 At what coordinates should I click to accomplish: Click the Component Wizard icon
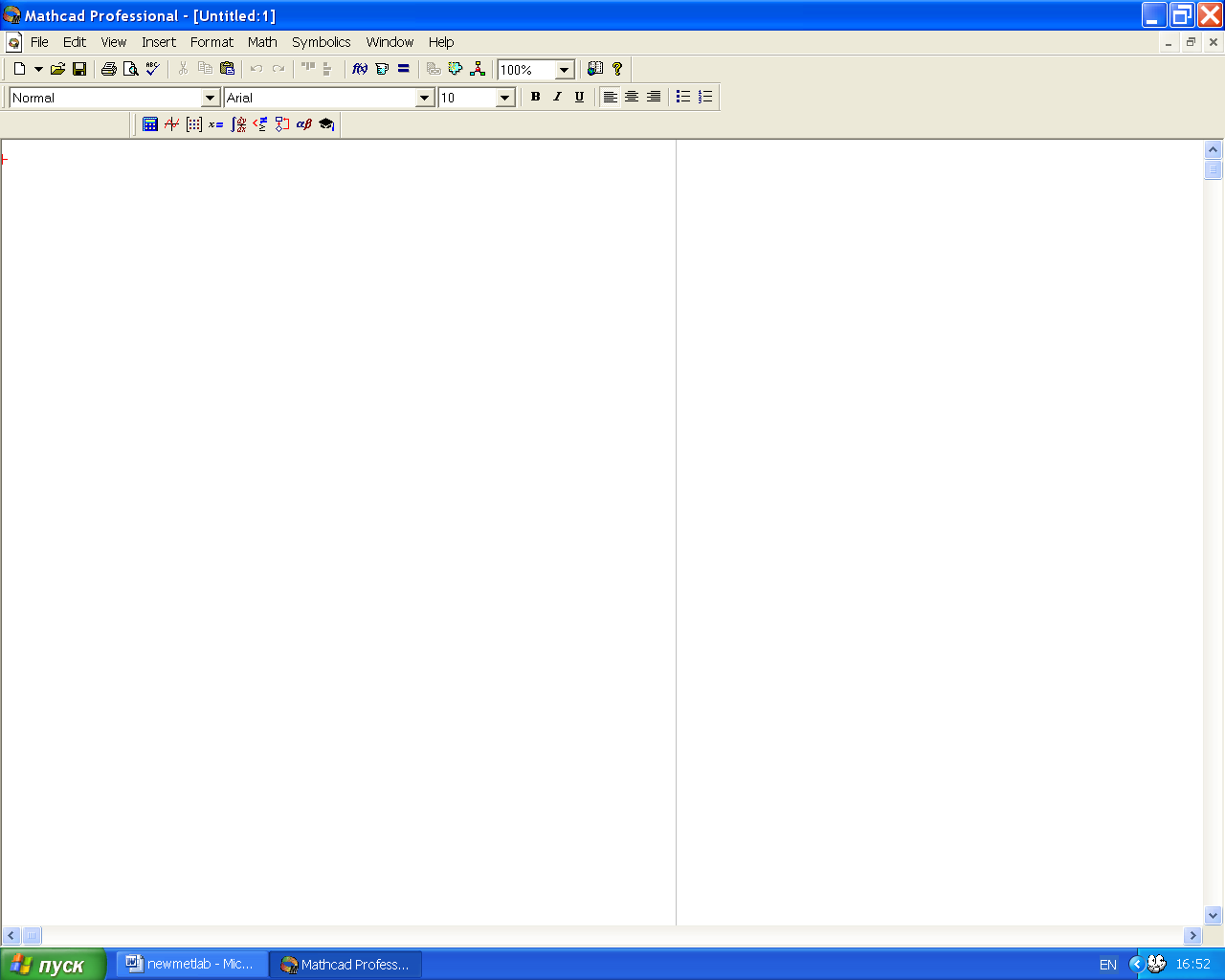pos(456,69)
